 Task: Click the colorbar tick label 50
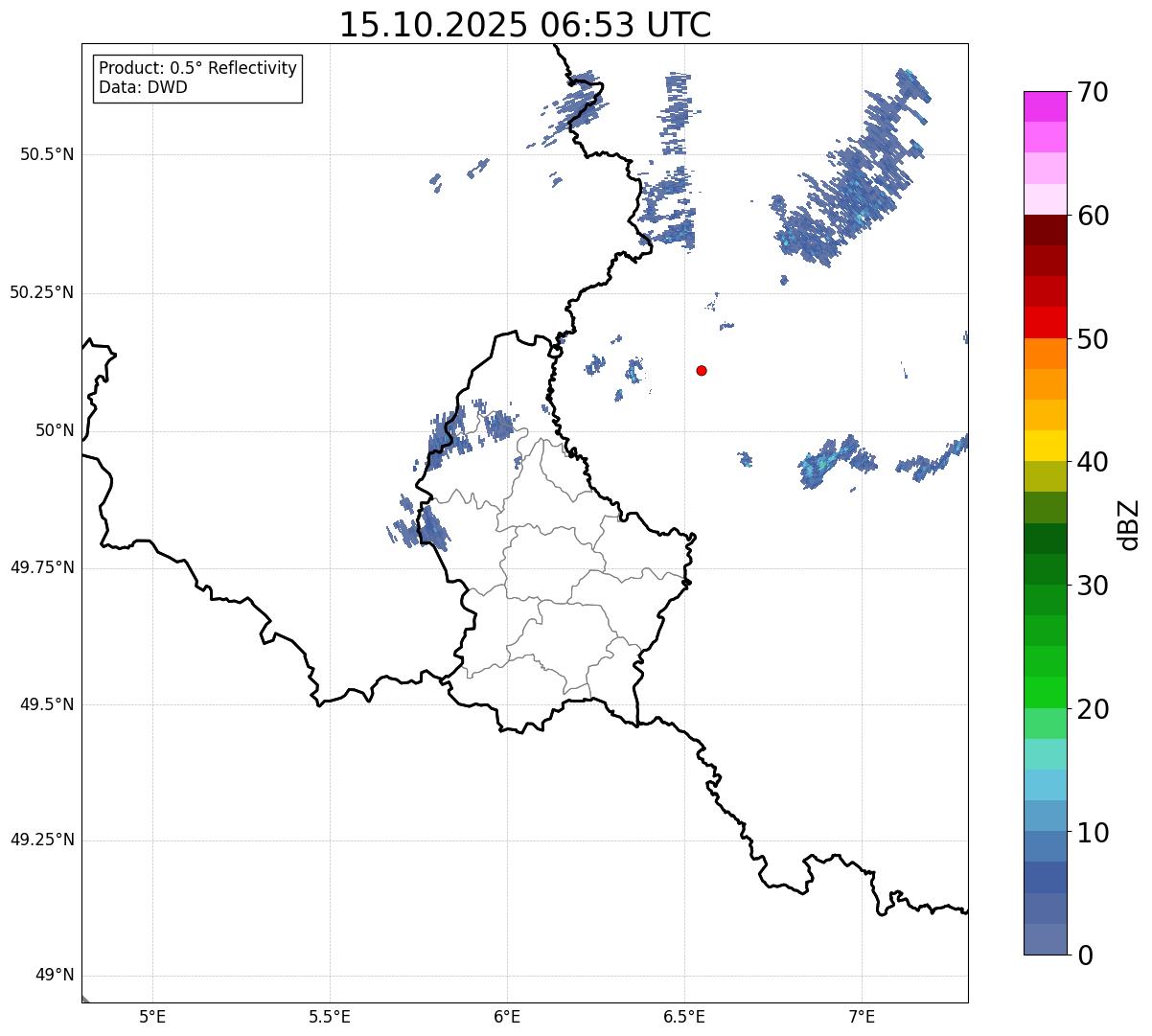coord(1093,339)
